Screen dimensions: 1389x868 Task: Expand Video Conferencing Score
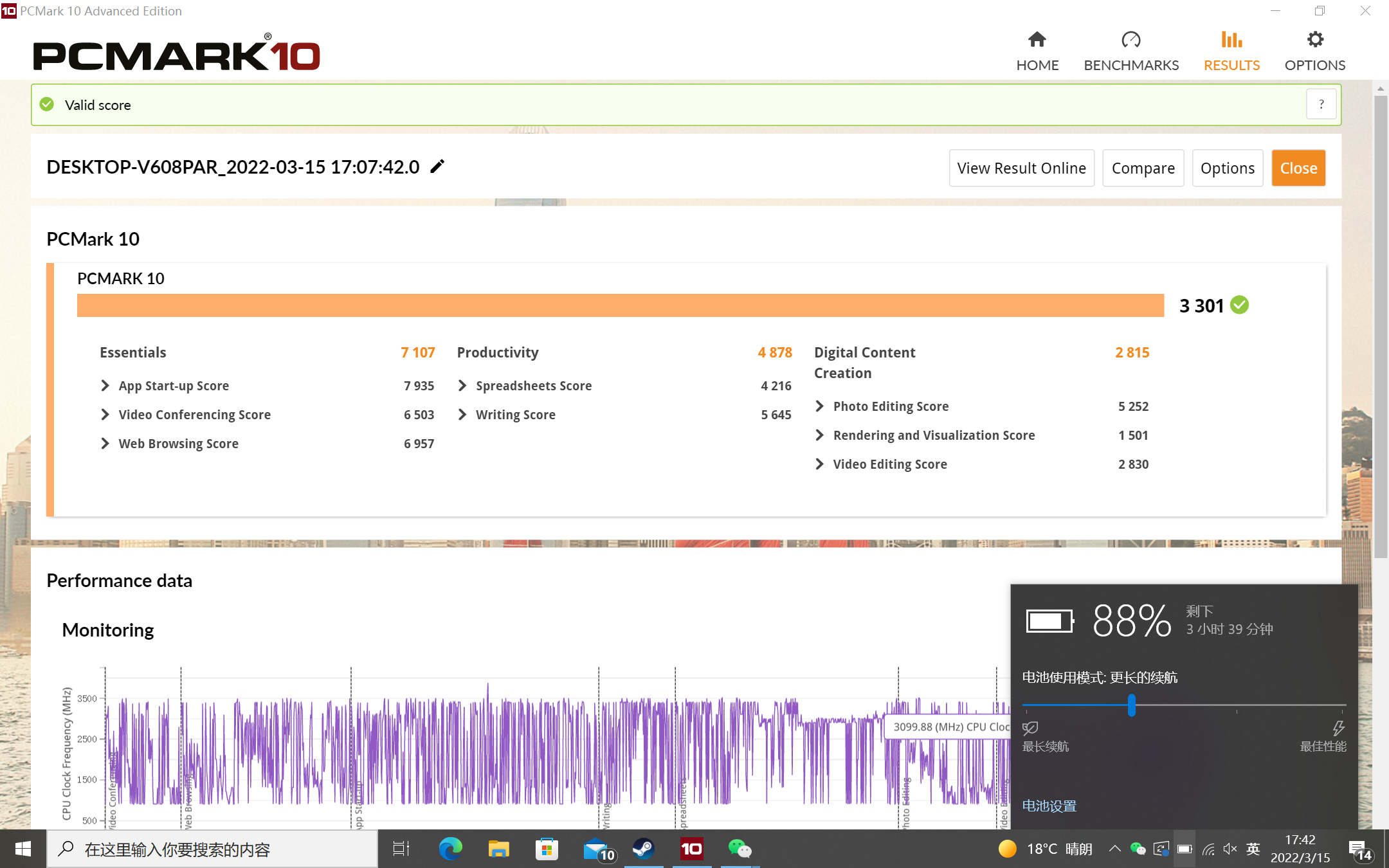(105, 414)
